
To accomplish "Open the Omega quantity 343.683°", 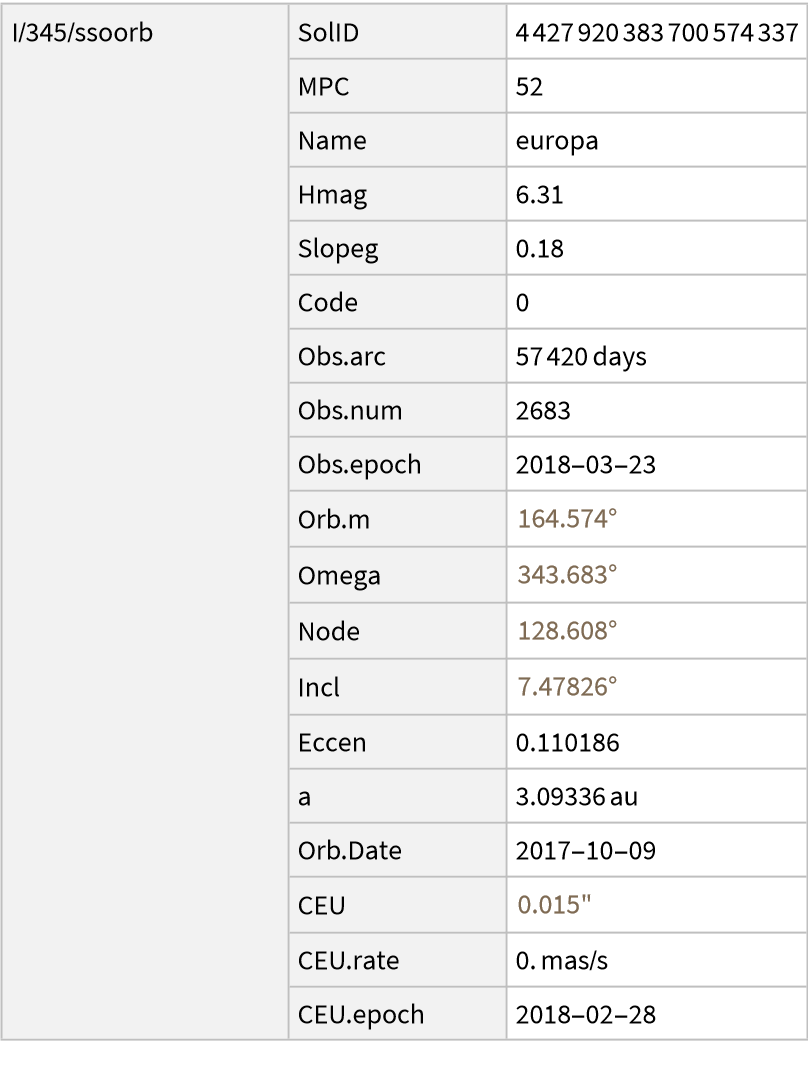I will coord(566,576).
